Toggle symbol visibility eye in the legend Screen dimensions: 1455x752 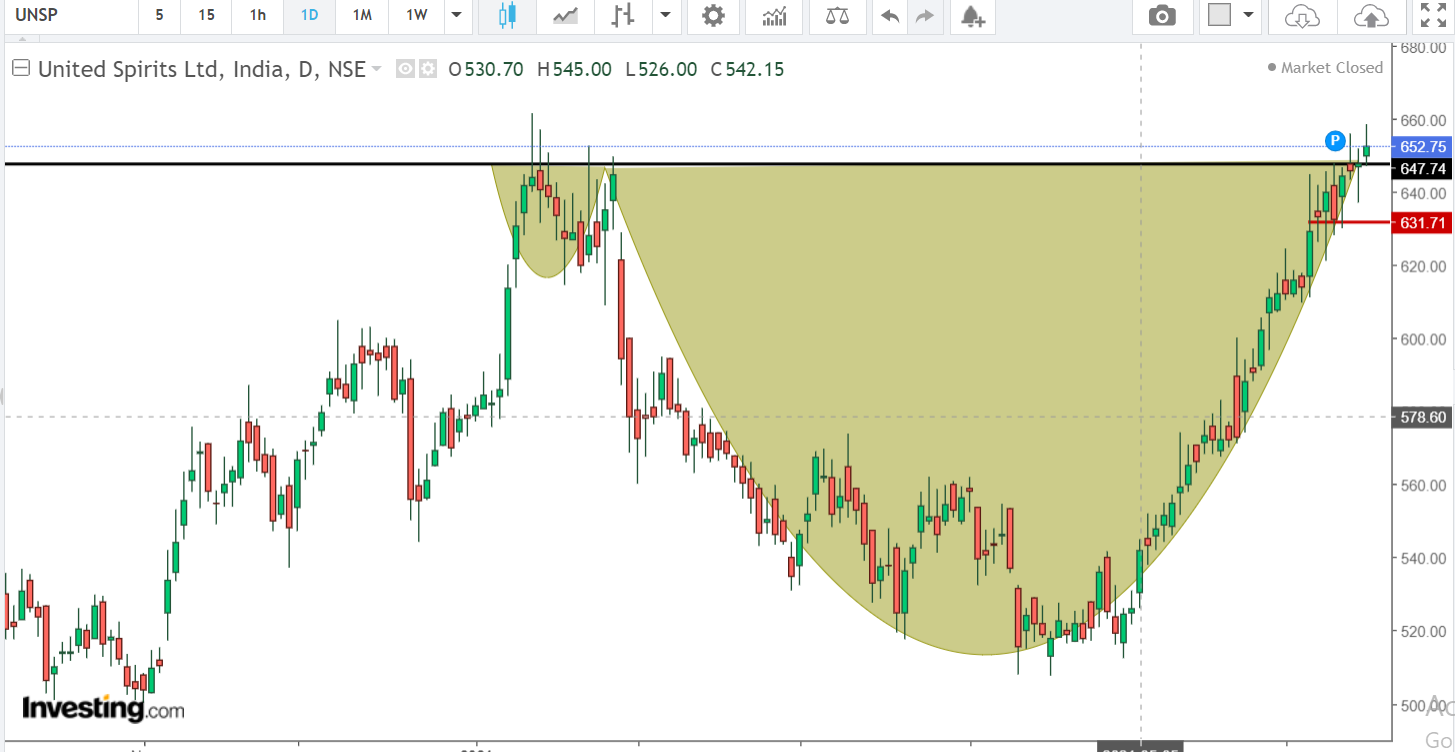405,69
